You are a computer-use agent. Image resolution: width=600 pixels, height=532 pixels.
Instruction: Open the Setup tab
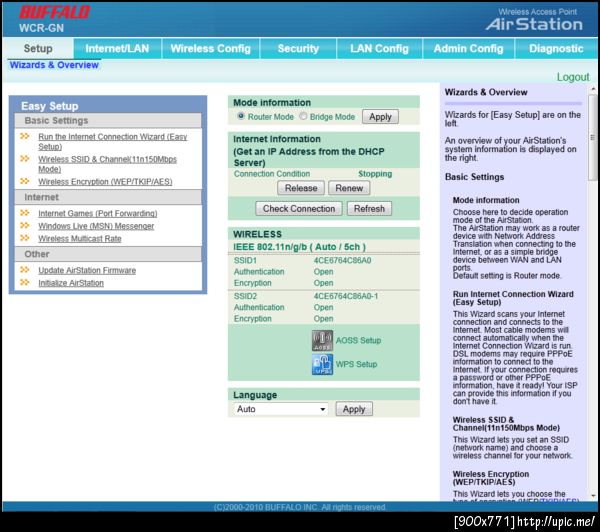[x=38, y=49]
